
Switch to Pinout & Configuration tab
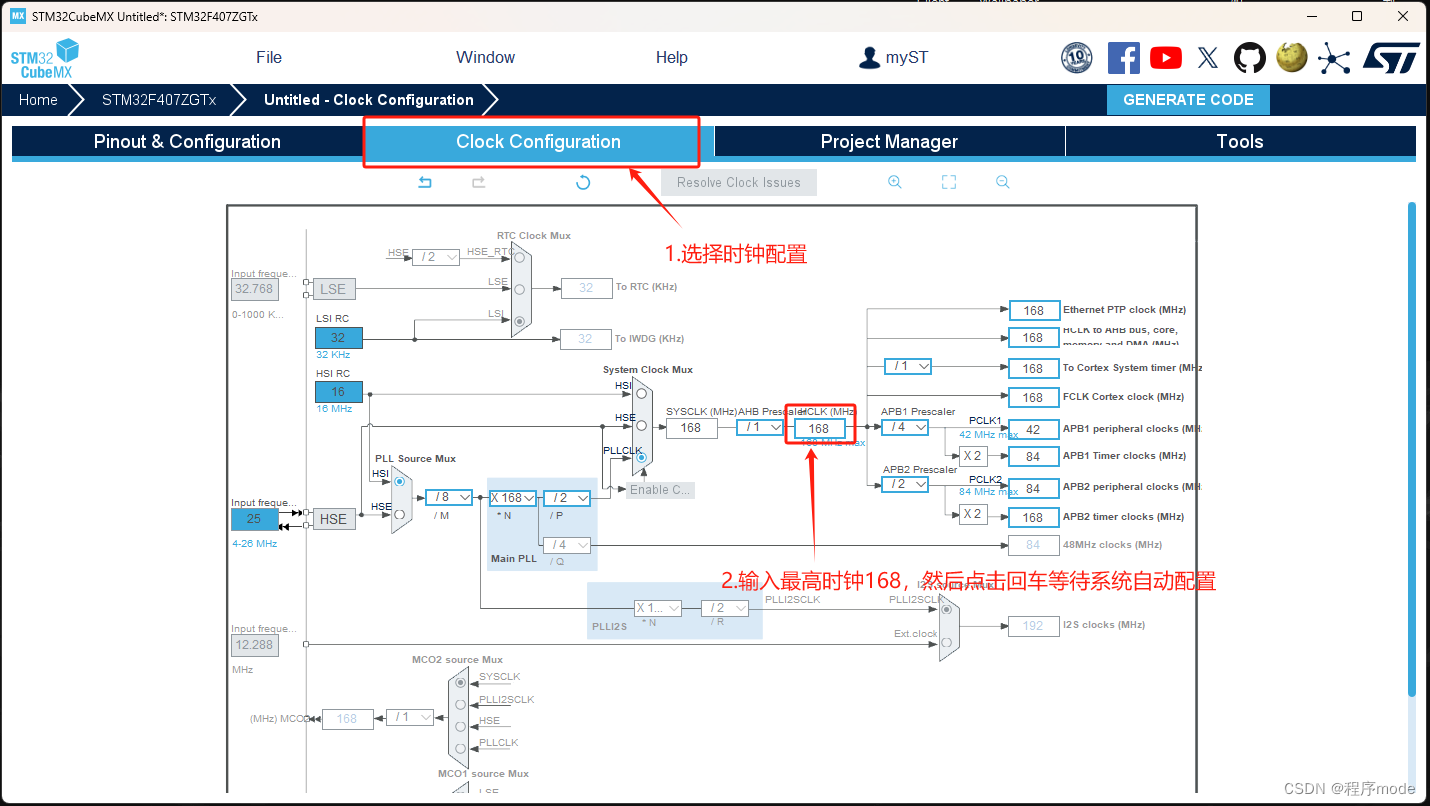[x=187, y=141]
